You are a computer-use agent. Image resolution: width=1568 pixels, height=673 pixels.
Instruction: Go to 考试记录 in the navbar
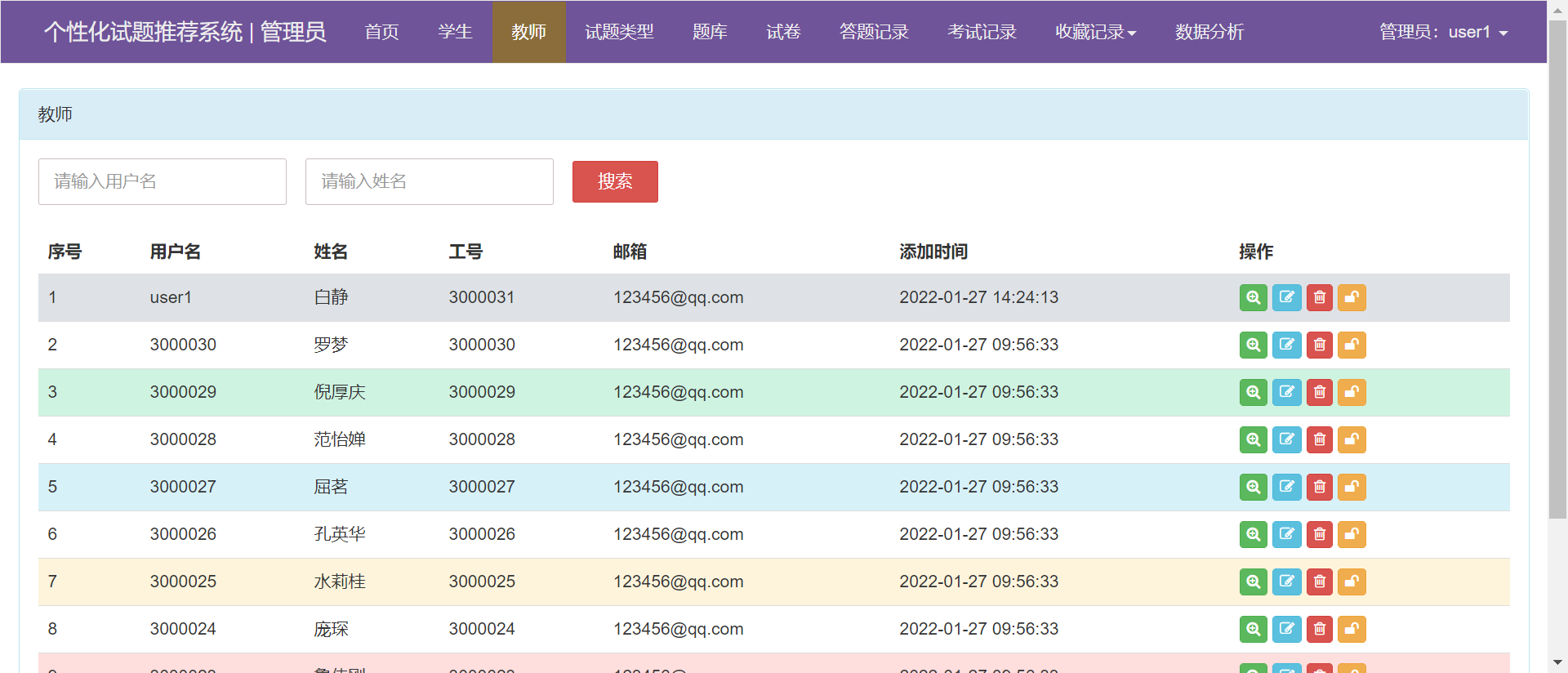pos(982,32)
